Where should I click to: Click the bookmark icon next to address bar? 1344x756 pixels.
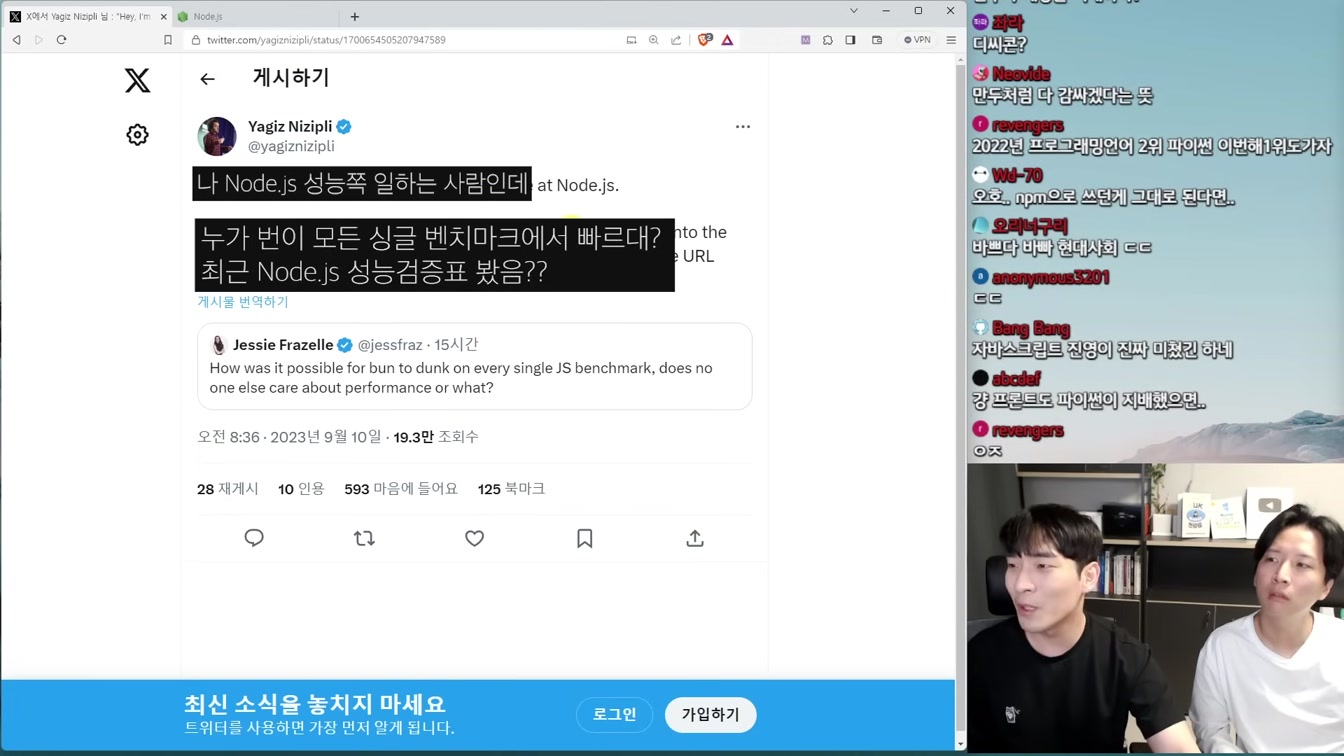pos(168,40)
